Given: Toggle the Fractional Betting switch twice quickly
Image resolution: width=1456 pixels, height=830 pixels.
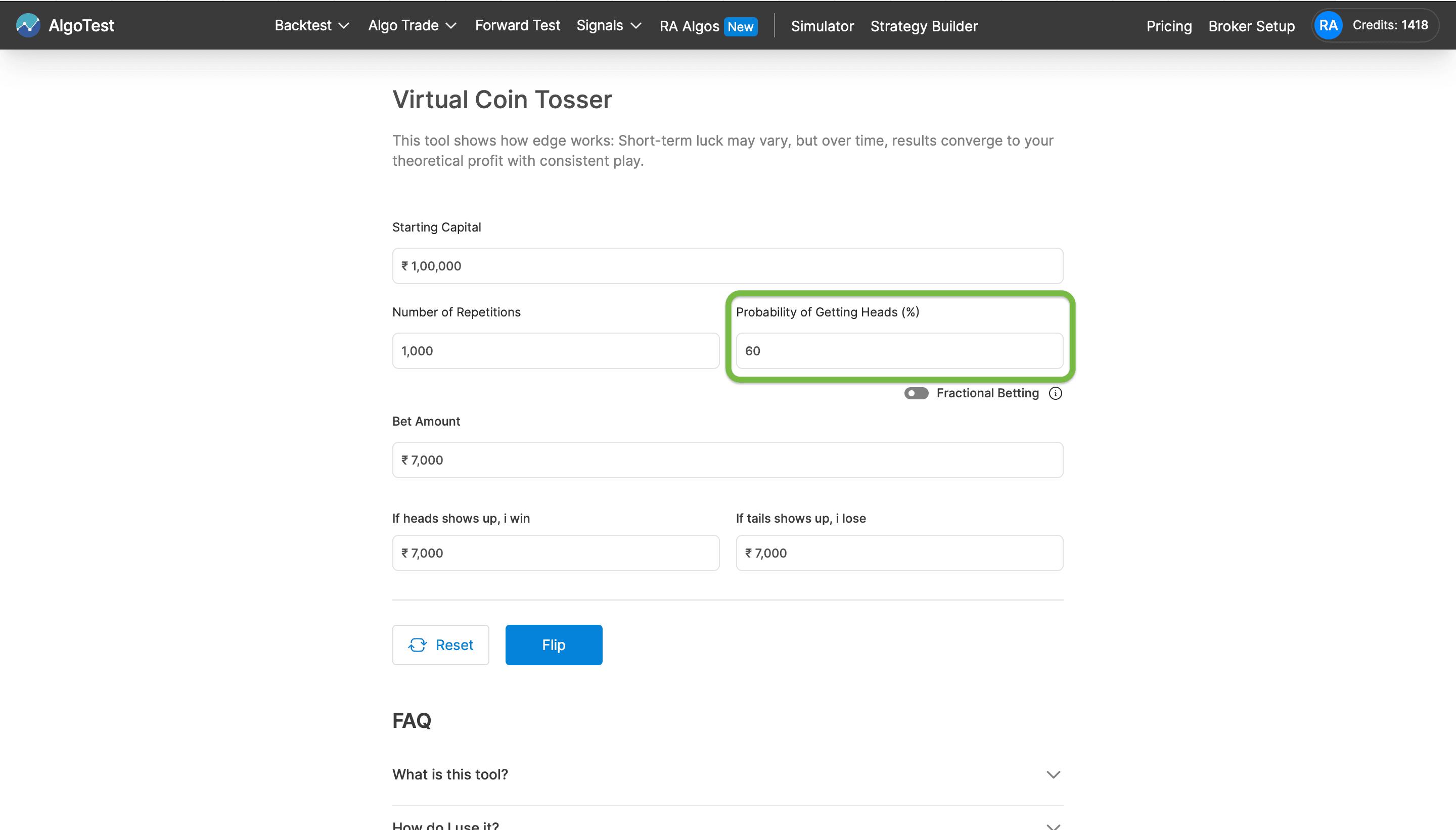Looking at the screenshot, I should (916, 393).
